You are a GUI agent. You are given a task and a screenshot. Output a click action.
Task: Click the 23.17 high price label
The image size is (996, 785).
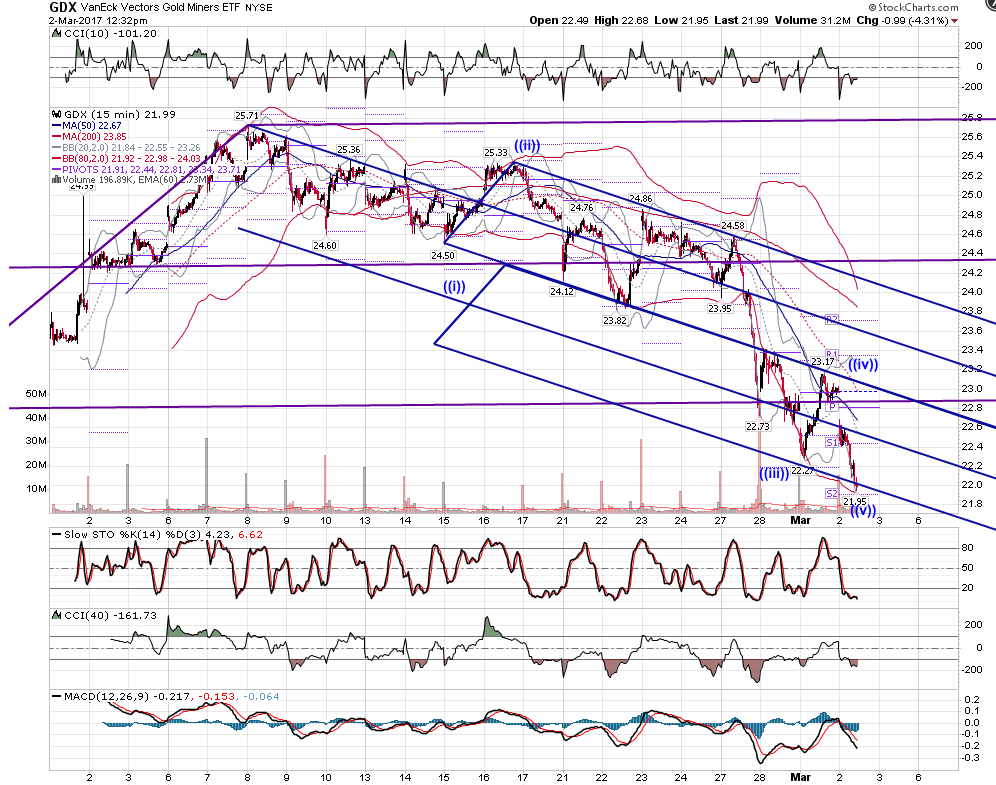[823, 361]
